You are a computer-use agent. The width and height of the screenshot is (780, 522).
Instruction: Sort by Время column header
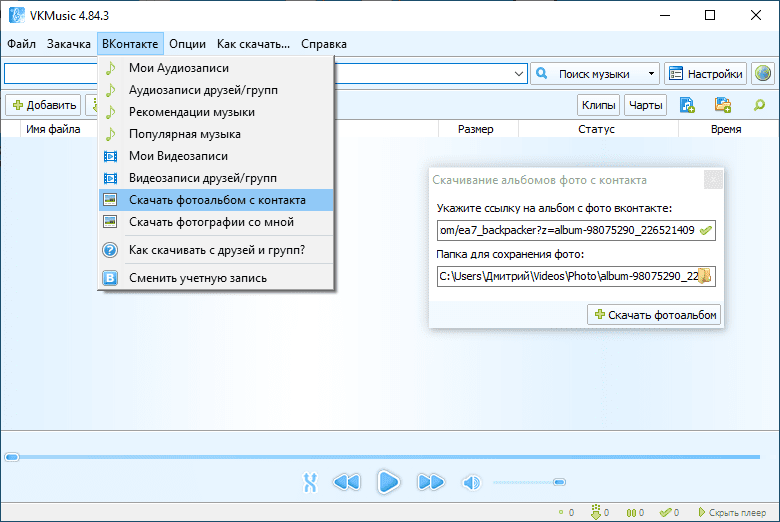[726, 129]
